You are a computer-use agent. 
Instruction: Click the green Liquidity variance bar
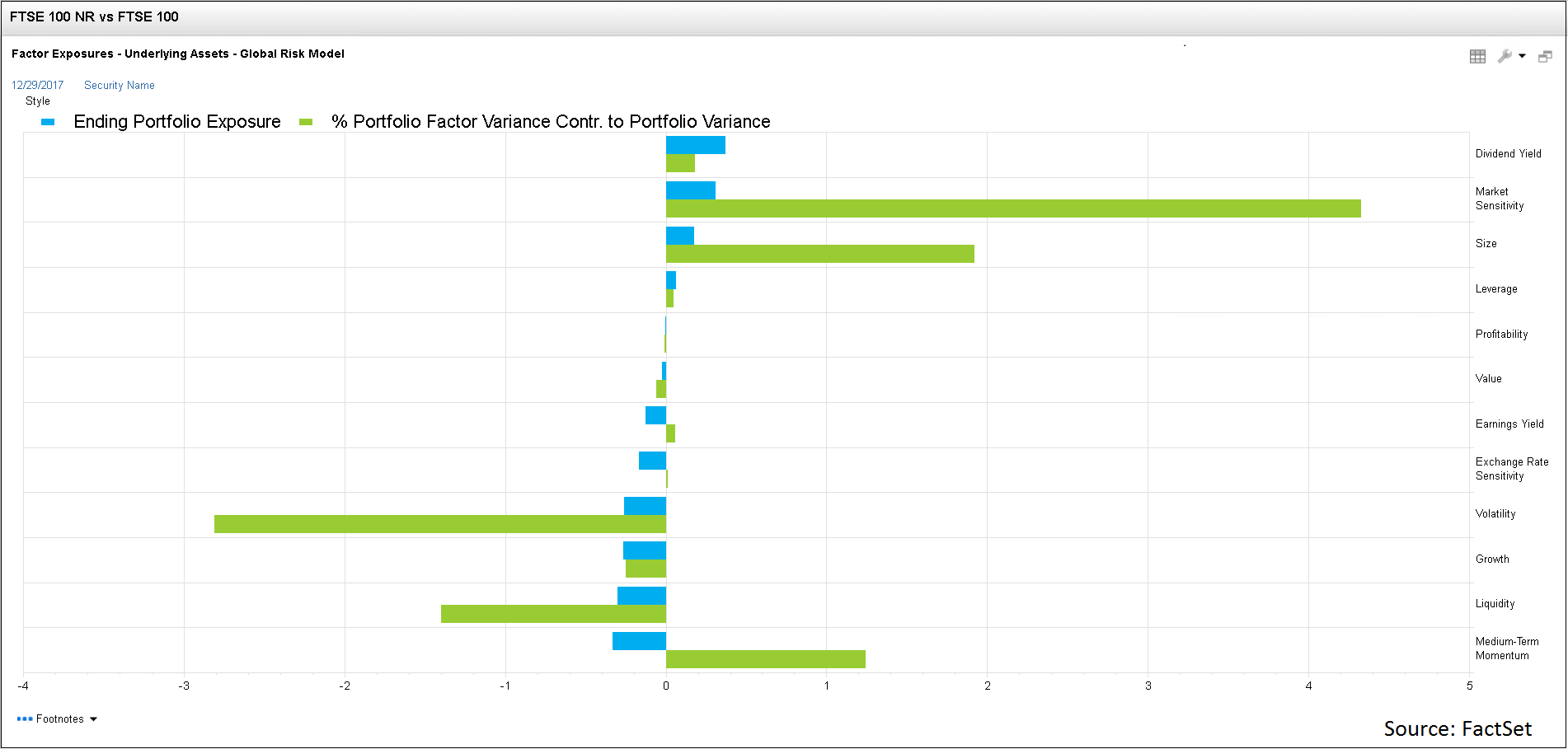[553, 614]
